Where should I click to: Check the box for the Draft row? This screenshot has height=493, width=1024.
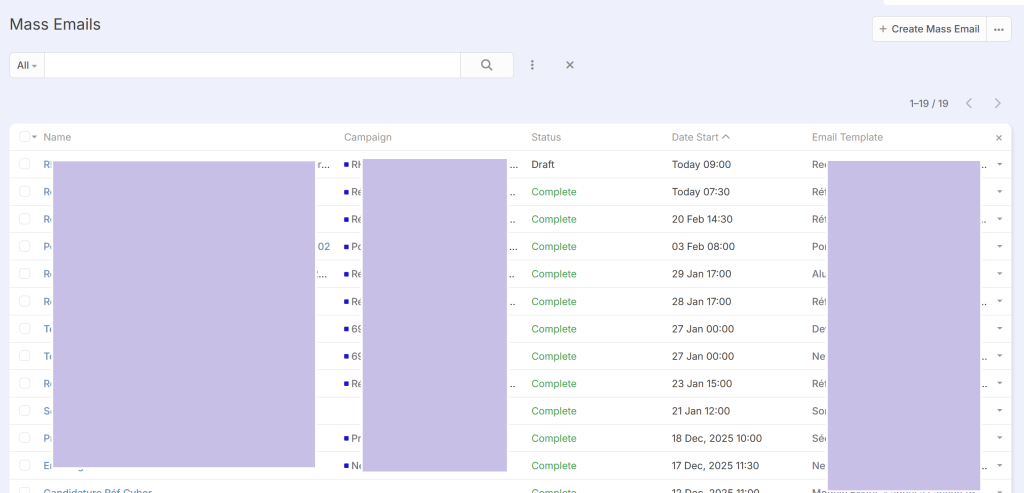tap(24, 164)
